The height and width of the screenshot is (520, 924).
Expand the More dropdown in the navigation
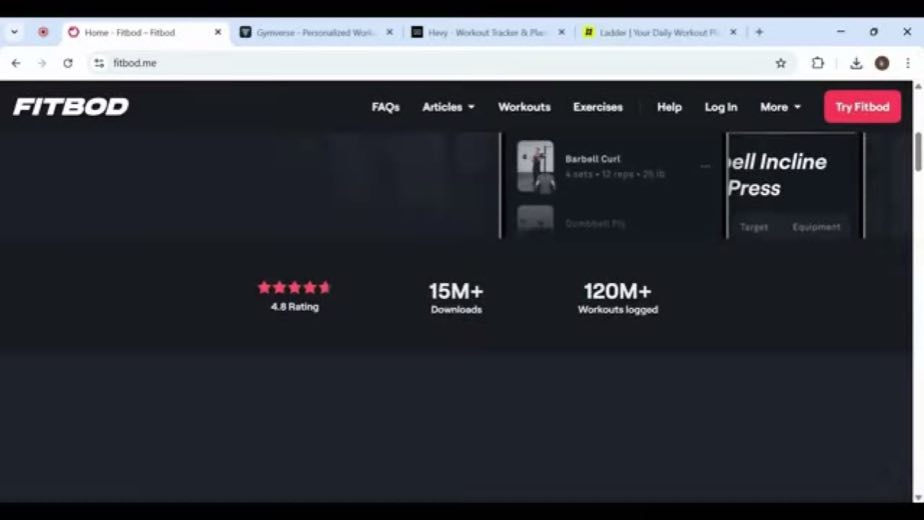pyautogui.click(x=780, y=107)
